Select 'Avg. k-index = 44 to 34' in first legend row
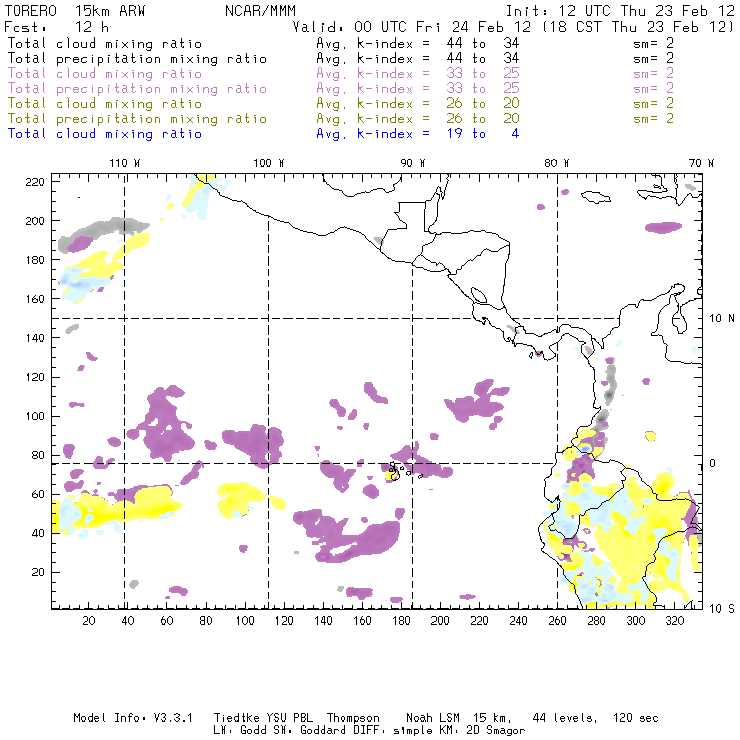 (418, 43)
